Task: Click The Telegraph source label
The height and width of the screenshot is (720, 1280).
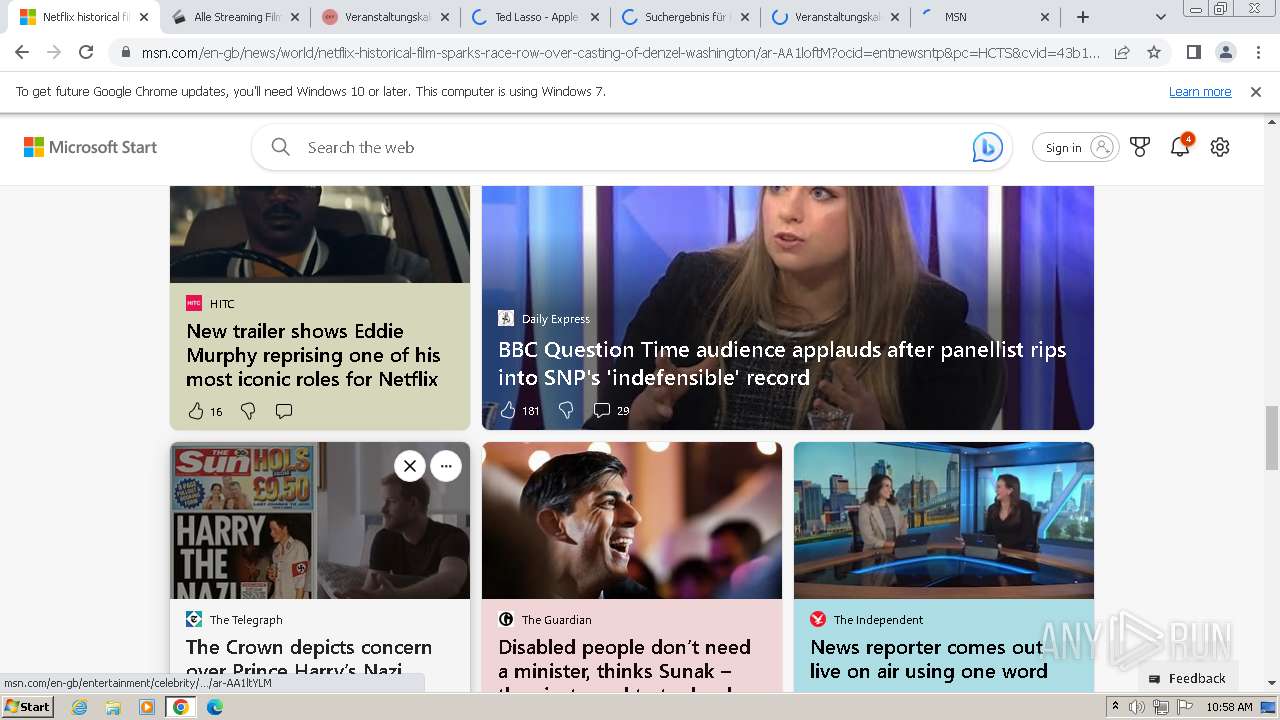Action: click(x=246, y=620)
